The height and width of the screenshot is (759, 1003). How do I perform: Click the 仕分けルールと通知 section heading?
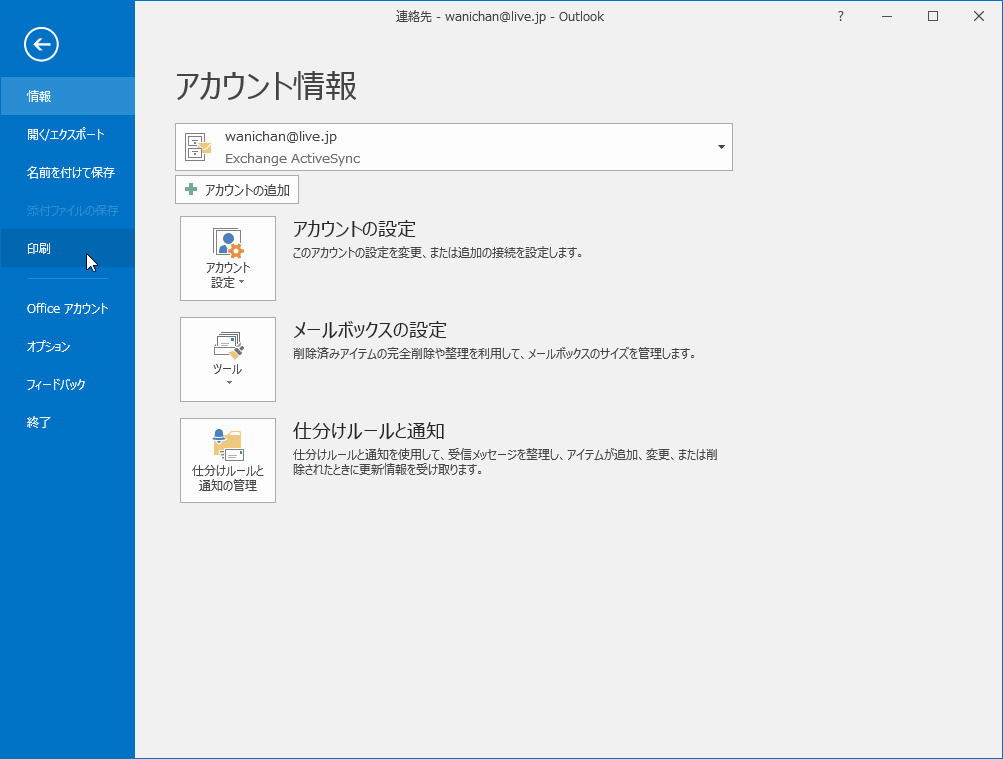click(368, 431)
